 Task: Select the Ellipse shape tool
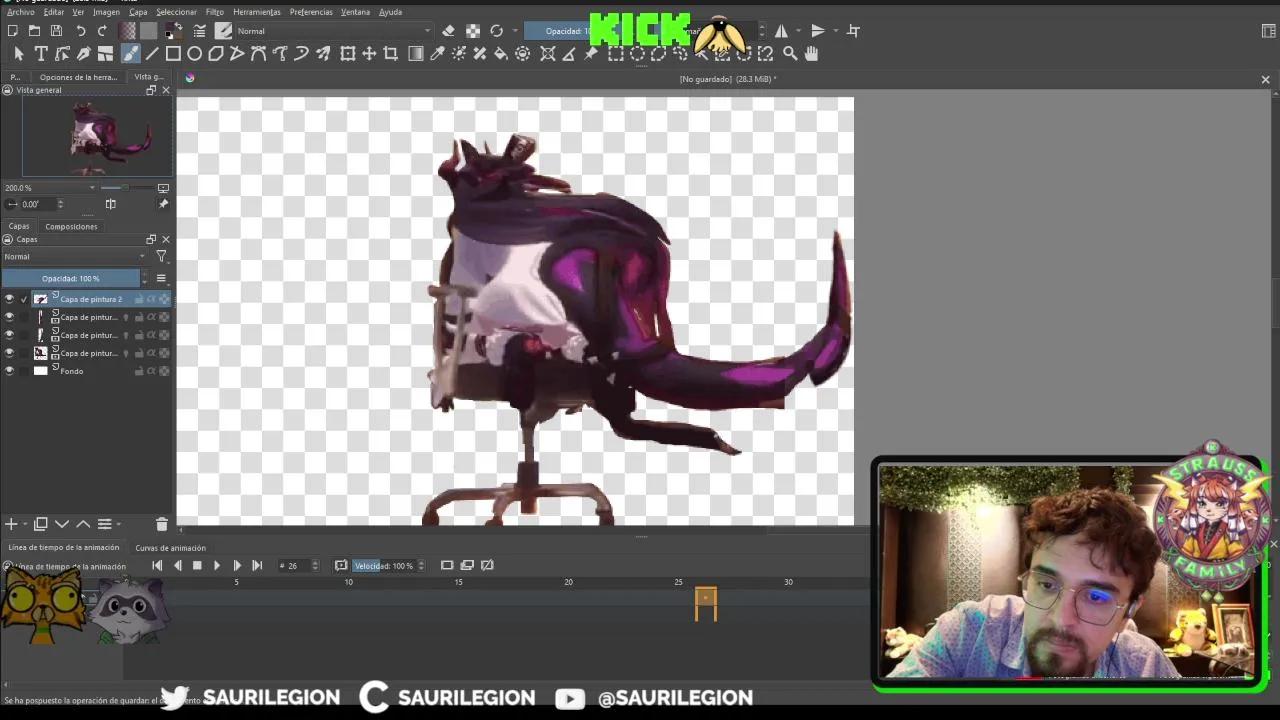pyautogui.click(x=194, y=54)
